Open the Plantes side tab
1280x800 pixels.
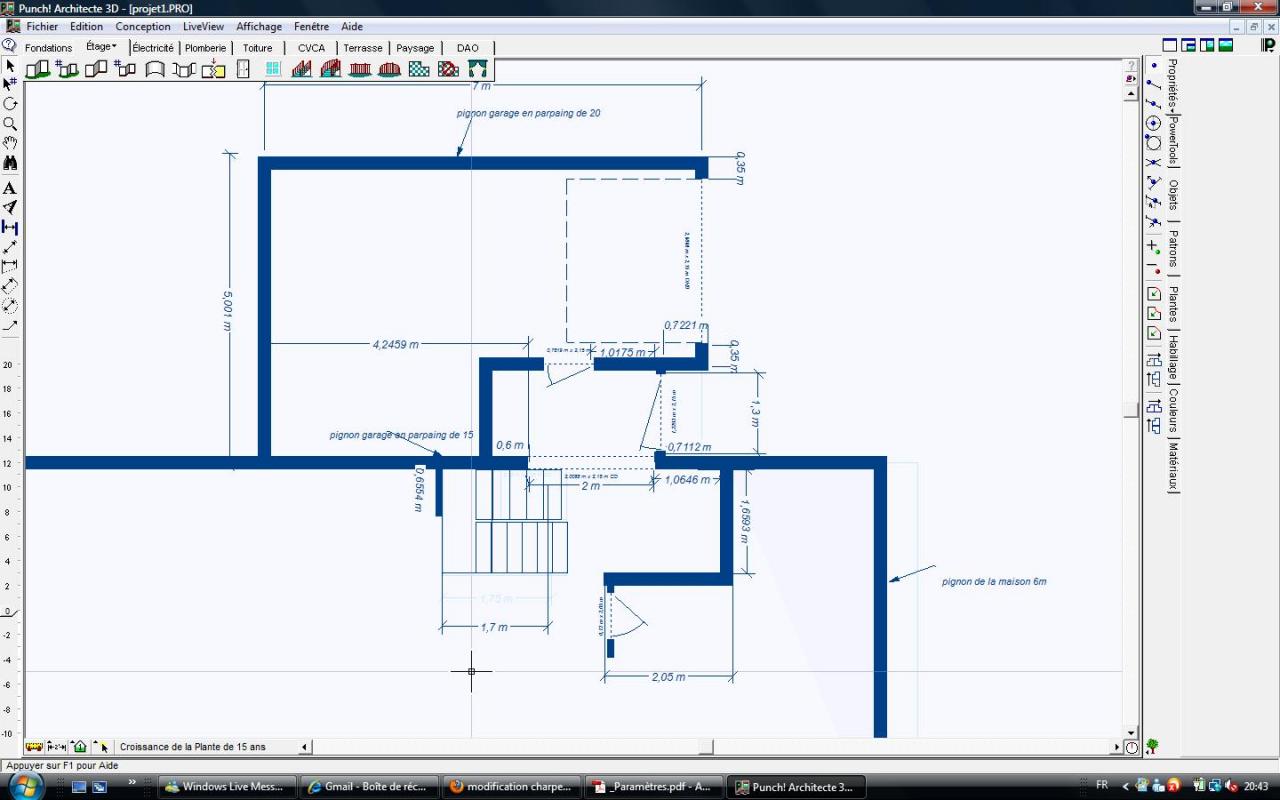pos(1173,303)
